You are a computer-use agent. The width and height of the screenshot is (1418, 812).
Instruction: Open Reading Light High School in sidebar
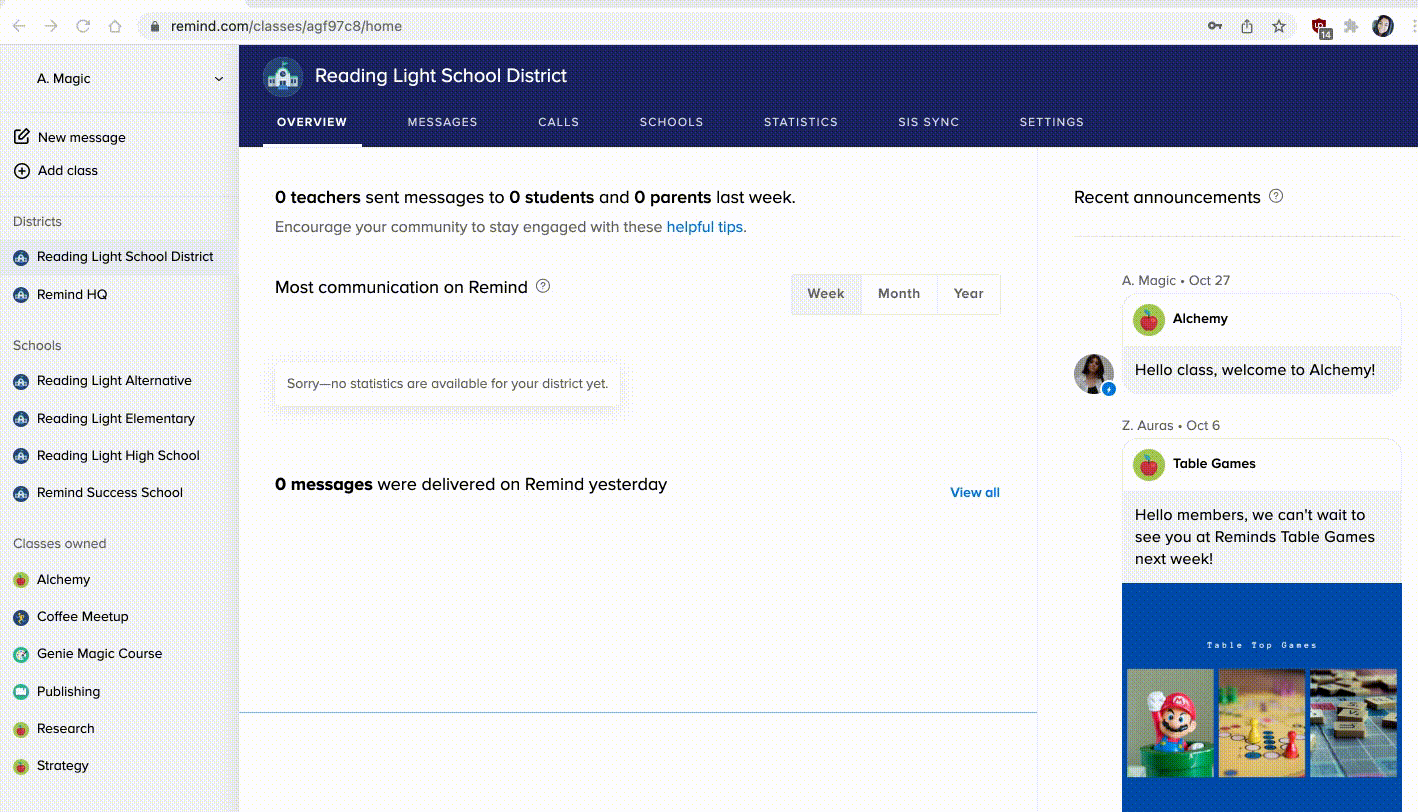click(x=118, y=456)
